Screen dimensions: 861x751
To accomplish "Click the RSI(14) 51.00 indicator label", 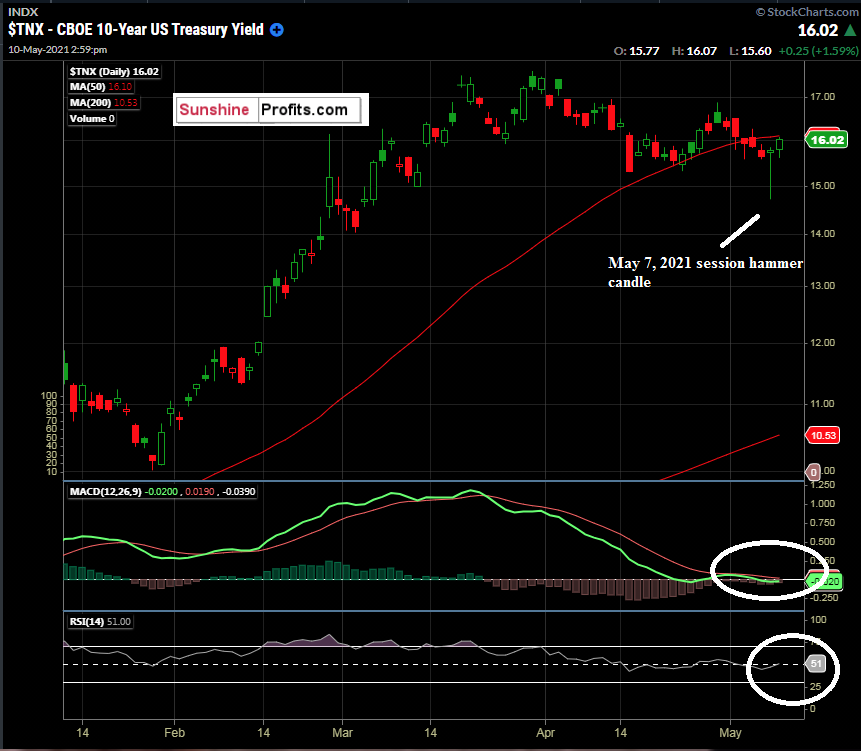I will (100, 621).
